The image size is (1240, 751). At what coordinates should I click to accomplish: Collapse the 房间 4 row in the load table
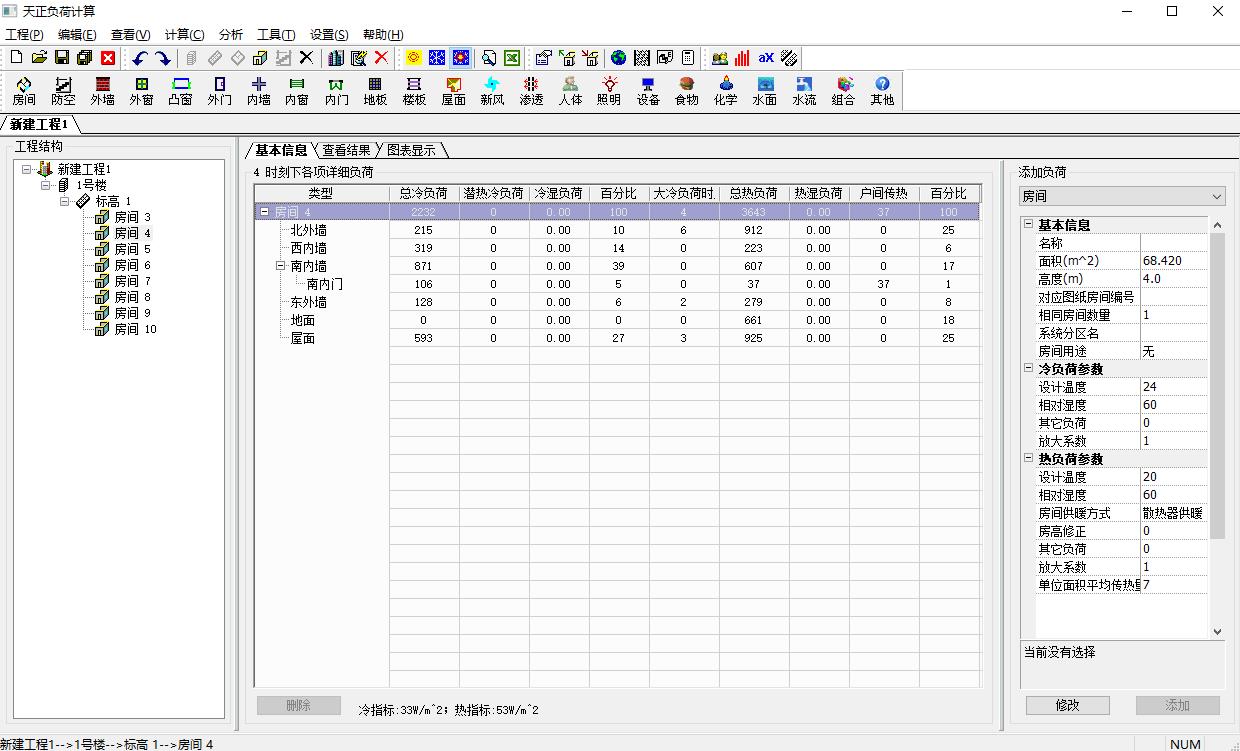click(264, 212)
